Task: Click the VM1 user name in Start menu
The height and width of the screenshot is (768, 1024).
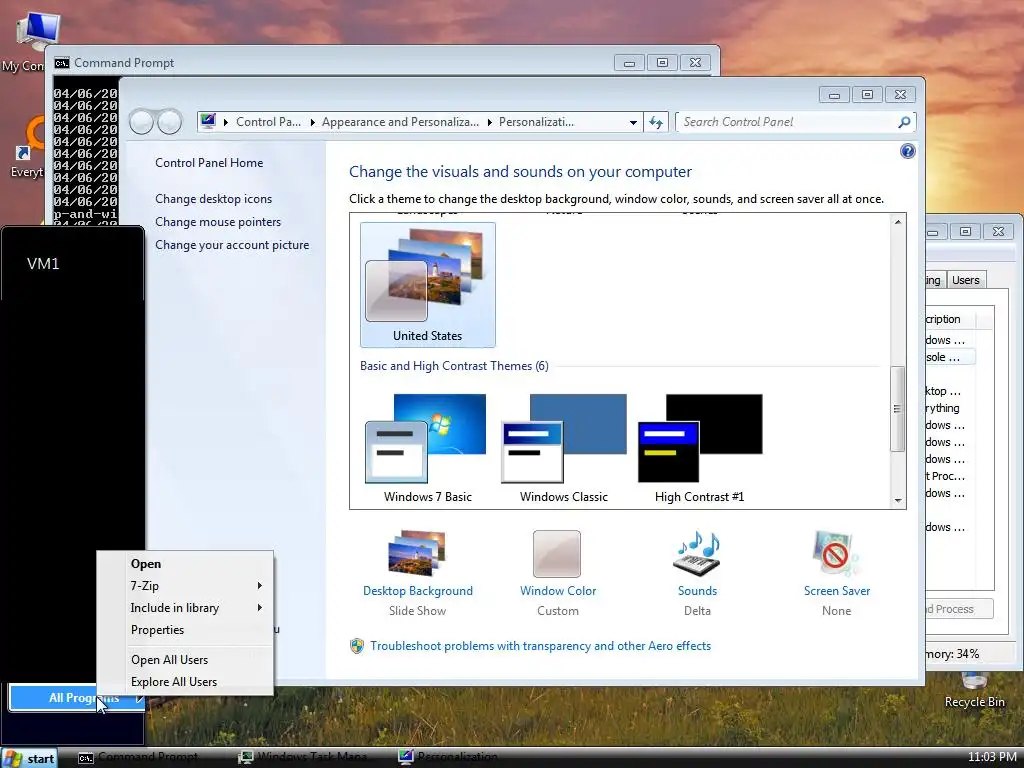Action: 43,264
